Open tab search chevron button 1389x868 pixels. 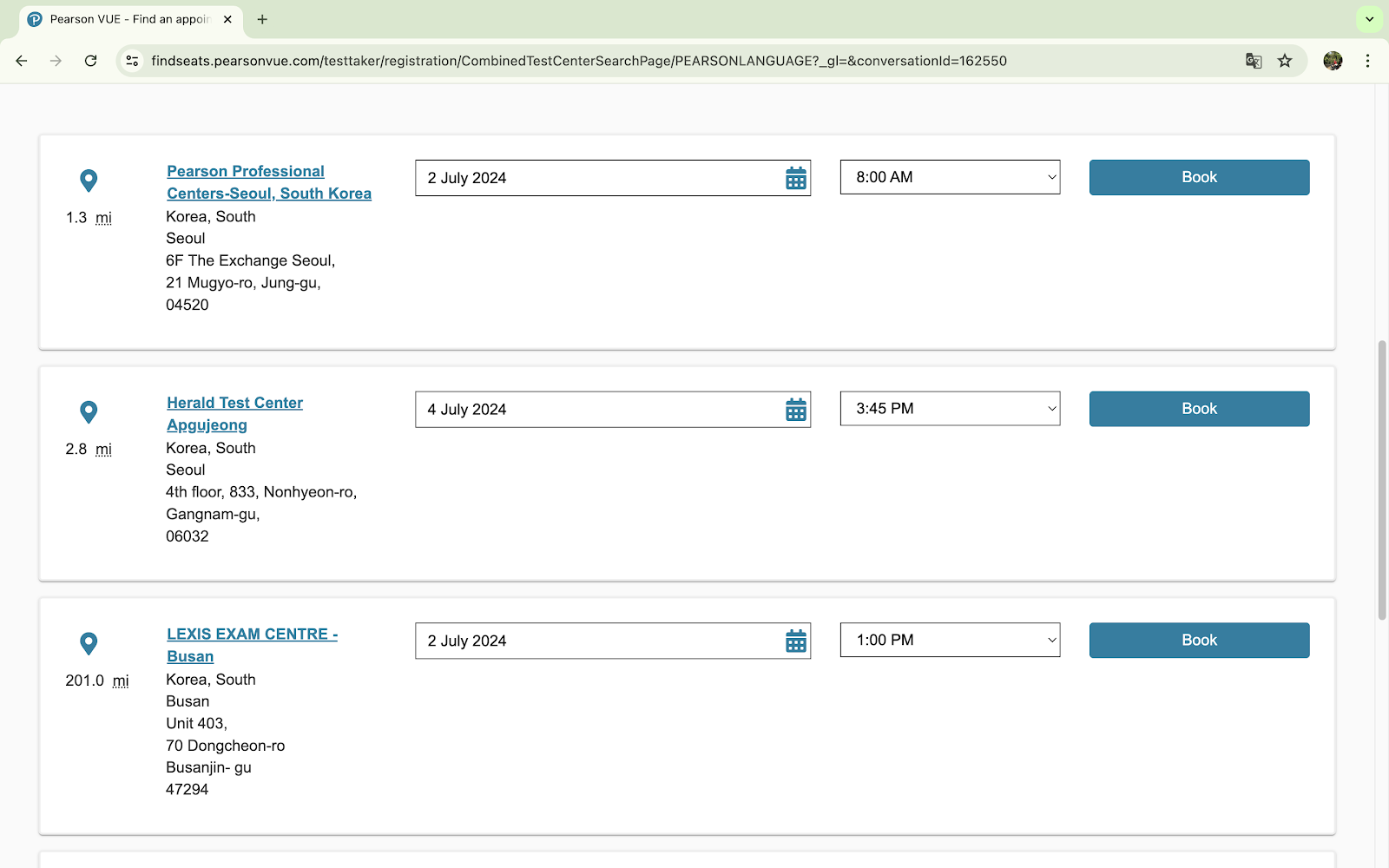(1369, 19)
